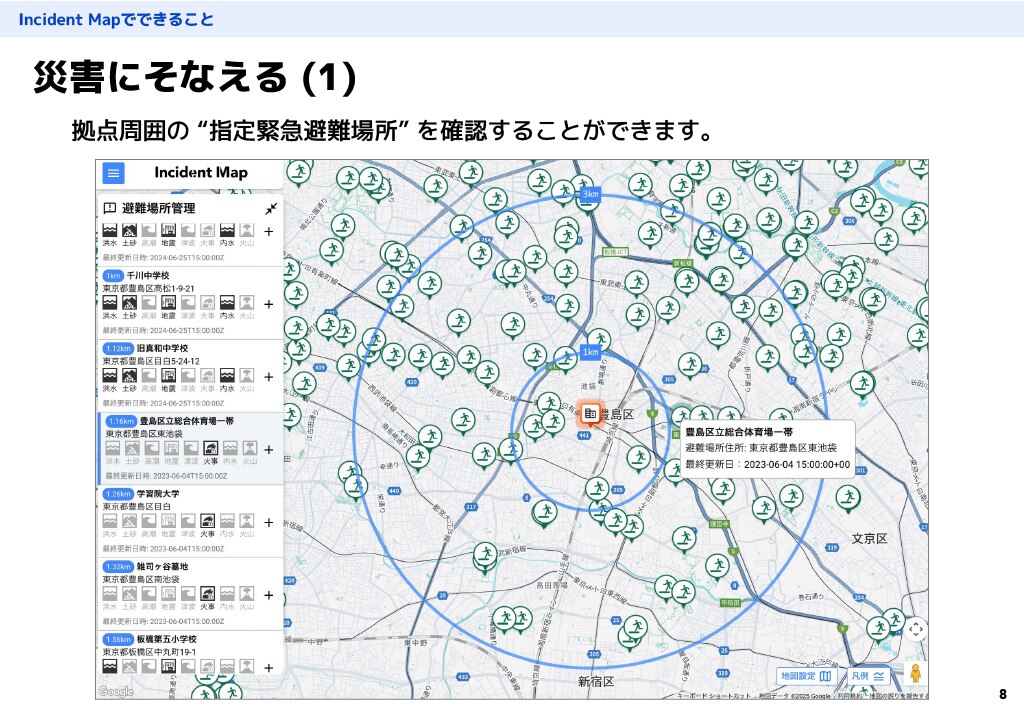The width and height of the screenshot is (1024, 709).
Task: Click the fullscreen pan control icon on map
Action: tap(916, 630)
